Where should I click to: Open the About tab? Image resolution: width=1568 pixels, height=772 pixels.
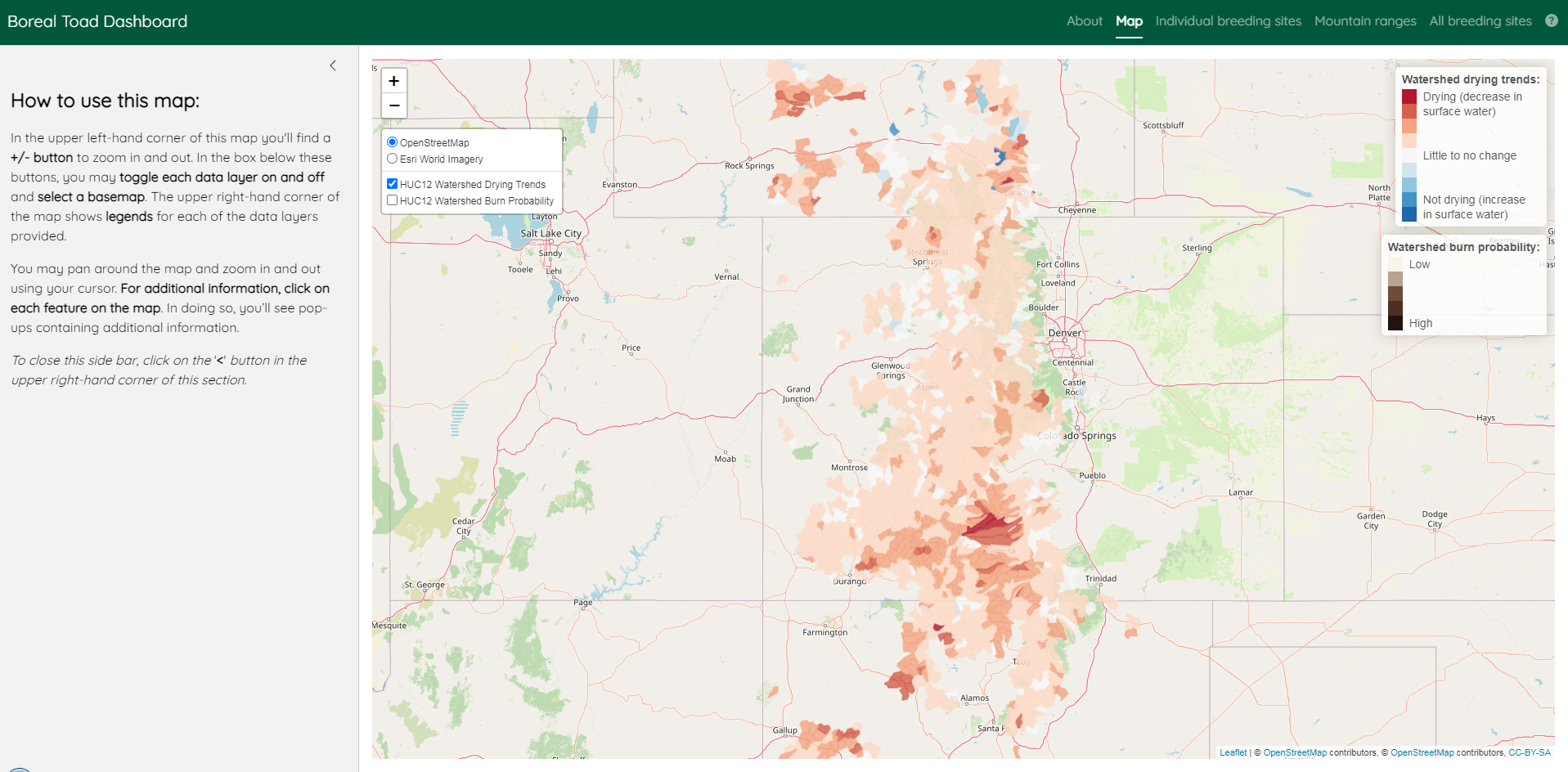point(1084,21)
